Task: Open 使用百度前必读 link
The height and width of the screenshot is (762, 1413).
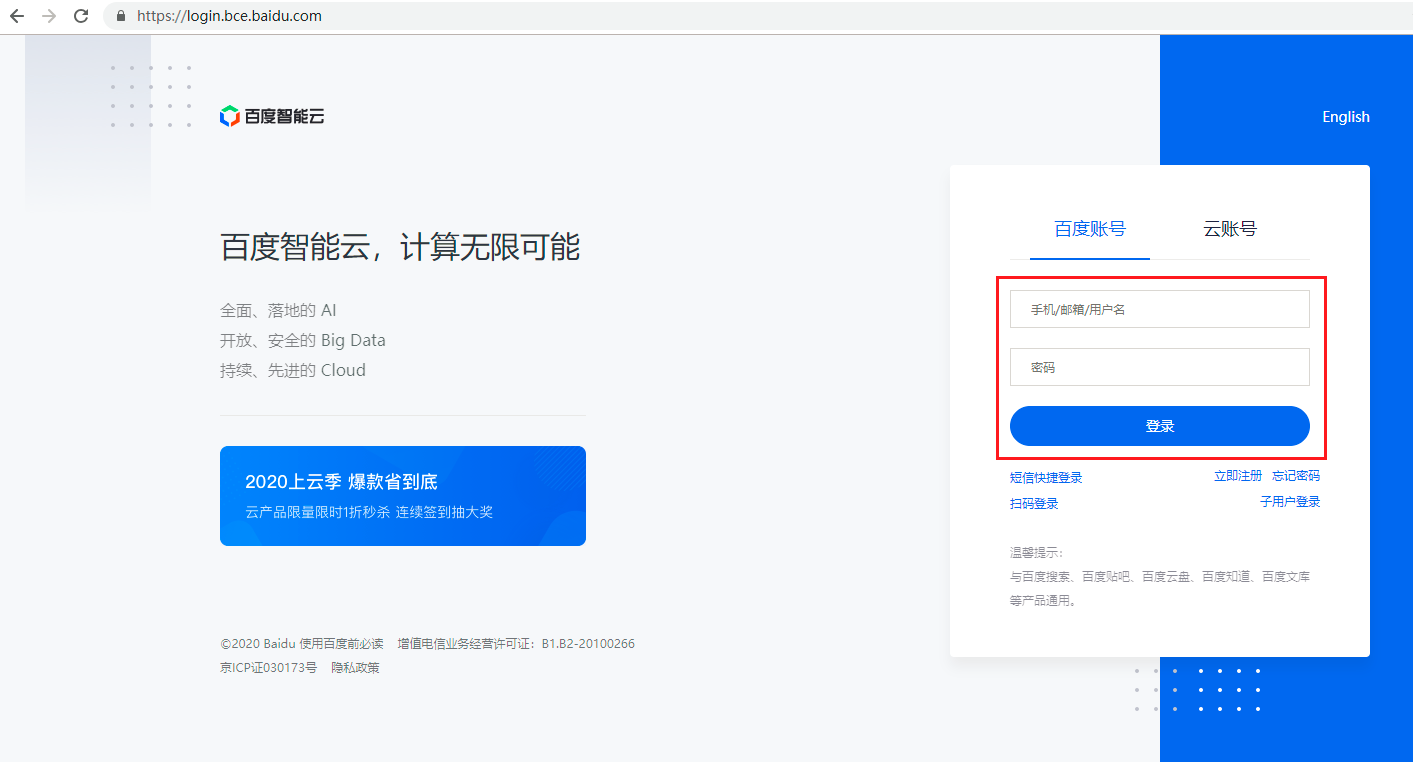Action: pos(341,644)
